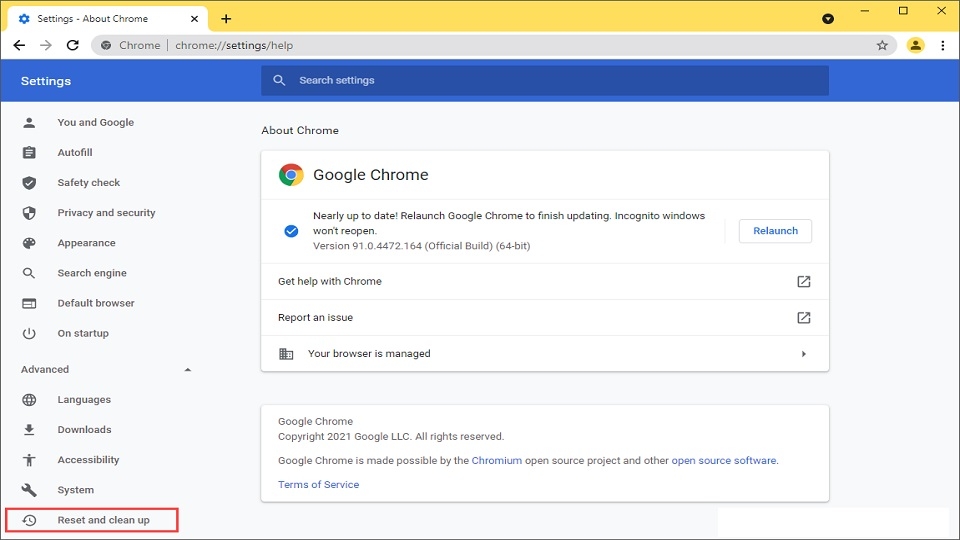Open Search engine settings
960x540 pixels.
click(x=92, y=273)
